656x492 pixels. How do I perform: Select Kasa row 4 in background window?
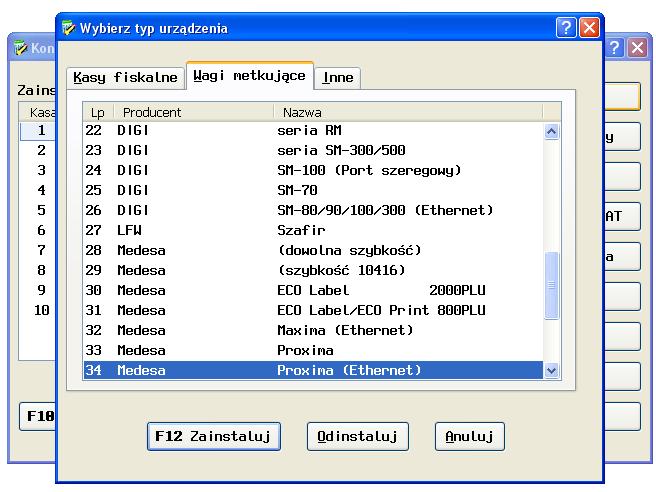pyautogui.click(x=38, y=190)
